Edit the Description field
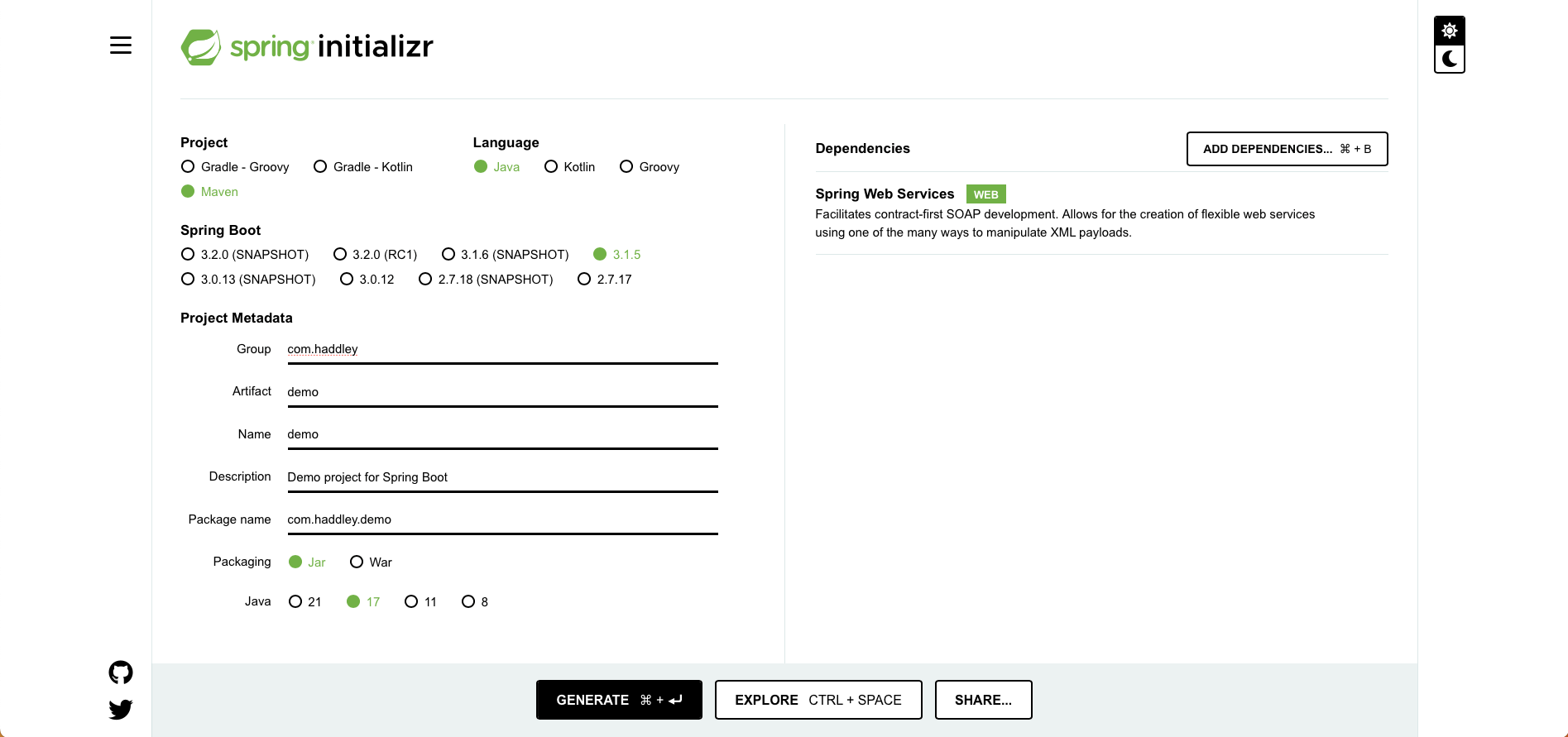This screenshot has height=737, width=1568. pyautogui.click(x=502, y=477)
